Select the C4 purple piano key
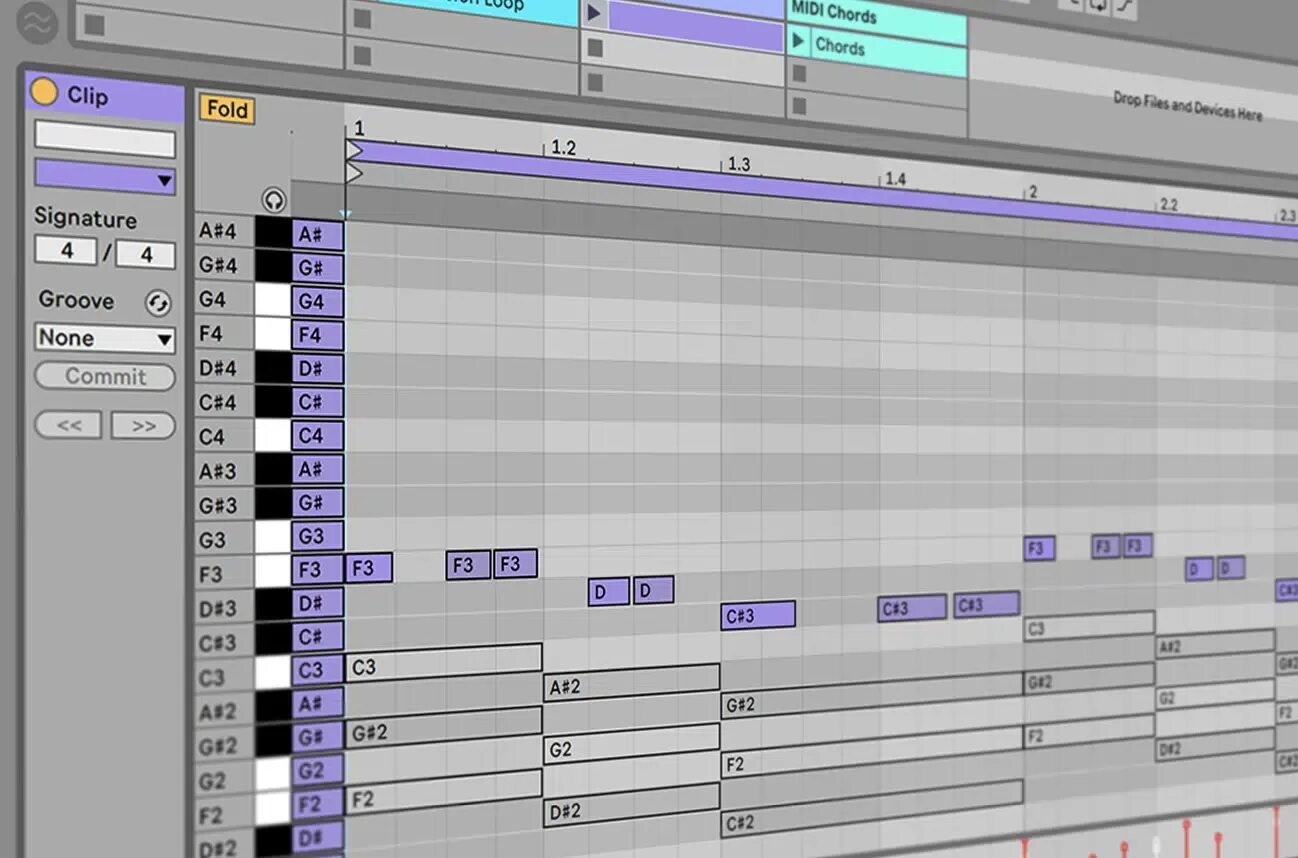This screenshot has width=1298, height=858. (x=318, y=435)
